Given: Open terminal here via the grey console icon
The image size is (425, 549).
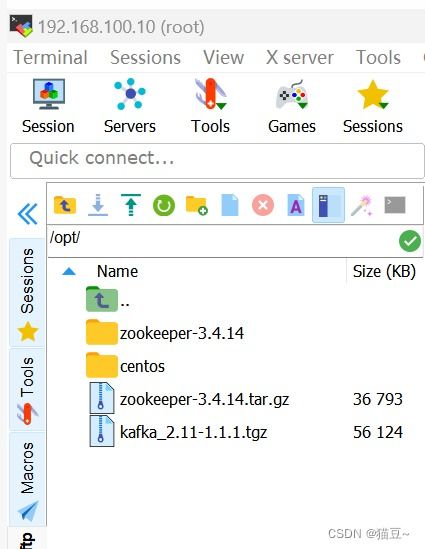Looking at the screenshot, I should click(395, 205).
